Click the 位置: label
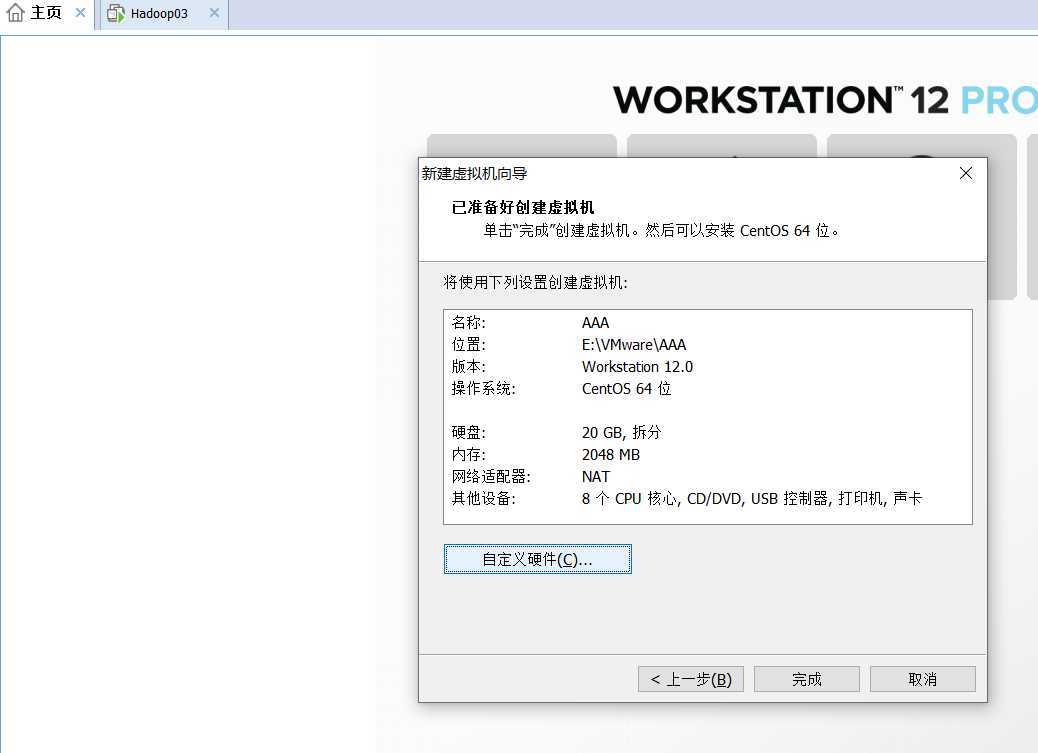This screenshot has width=1038, height=753. pos(468,344)
